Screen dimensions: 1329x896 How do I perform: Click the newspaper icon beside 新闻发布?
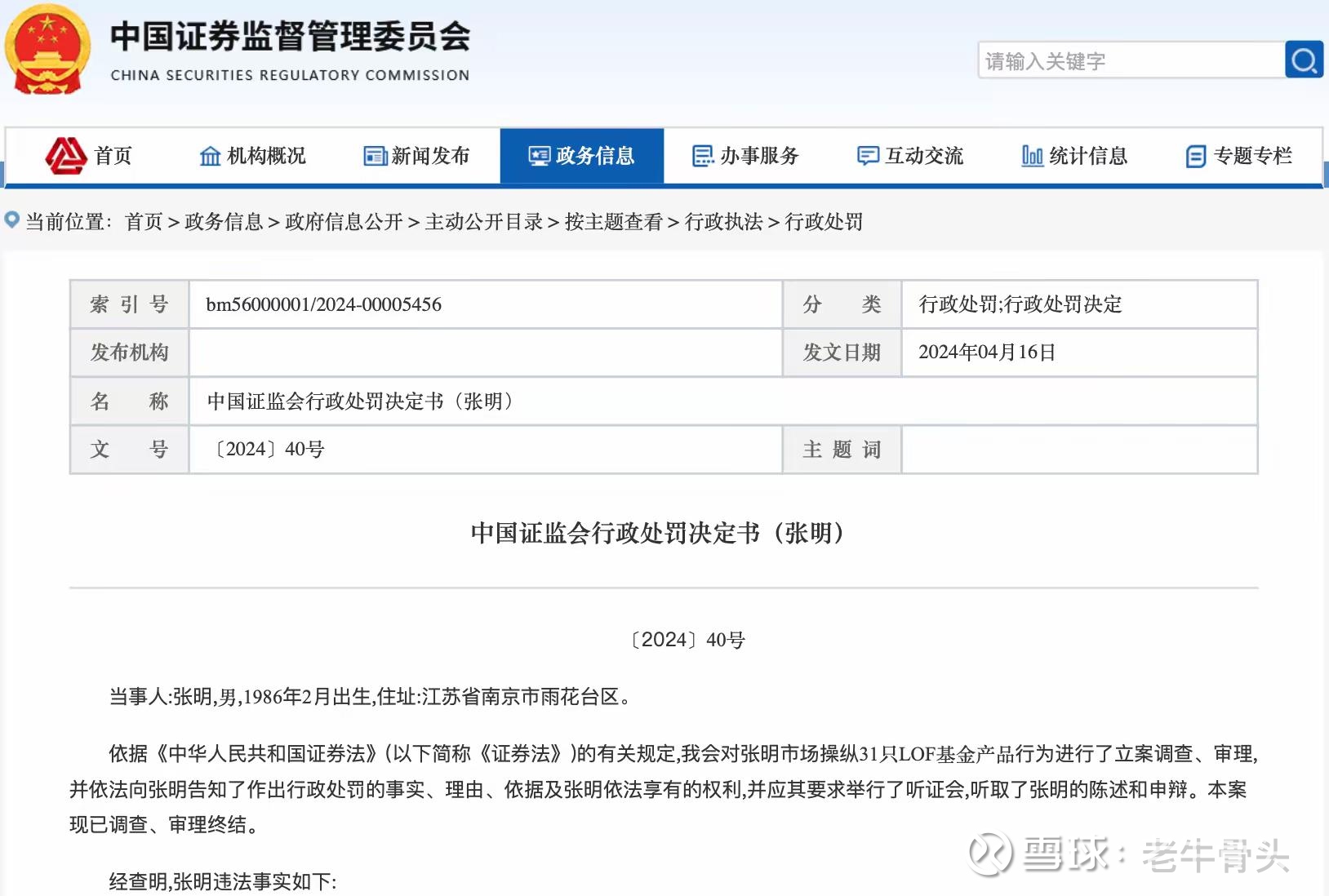375,156
